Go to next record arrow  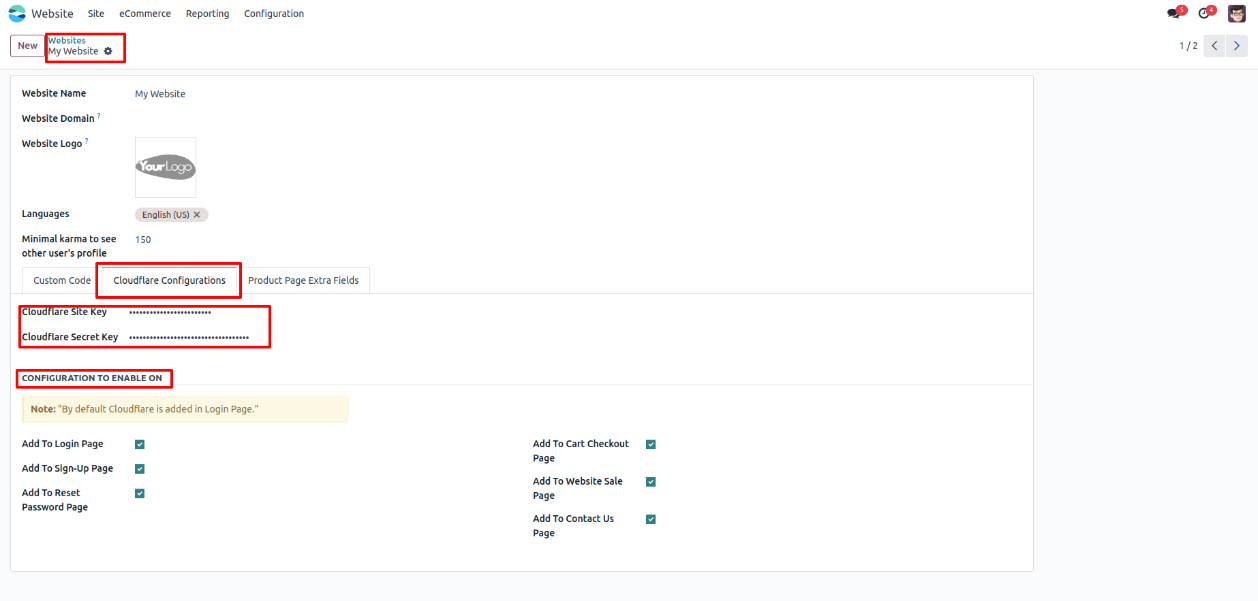point(1238,46)
